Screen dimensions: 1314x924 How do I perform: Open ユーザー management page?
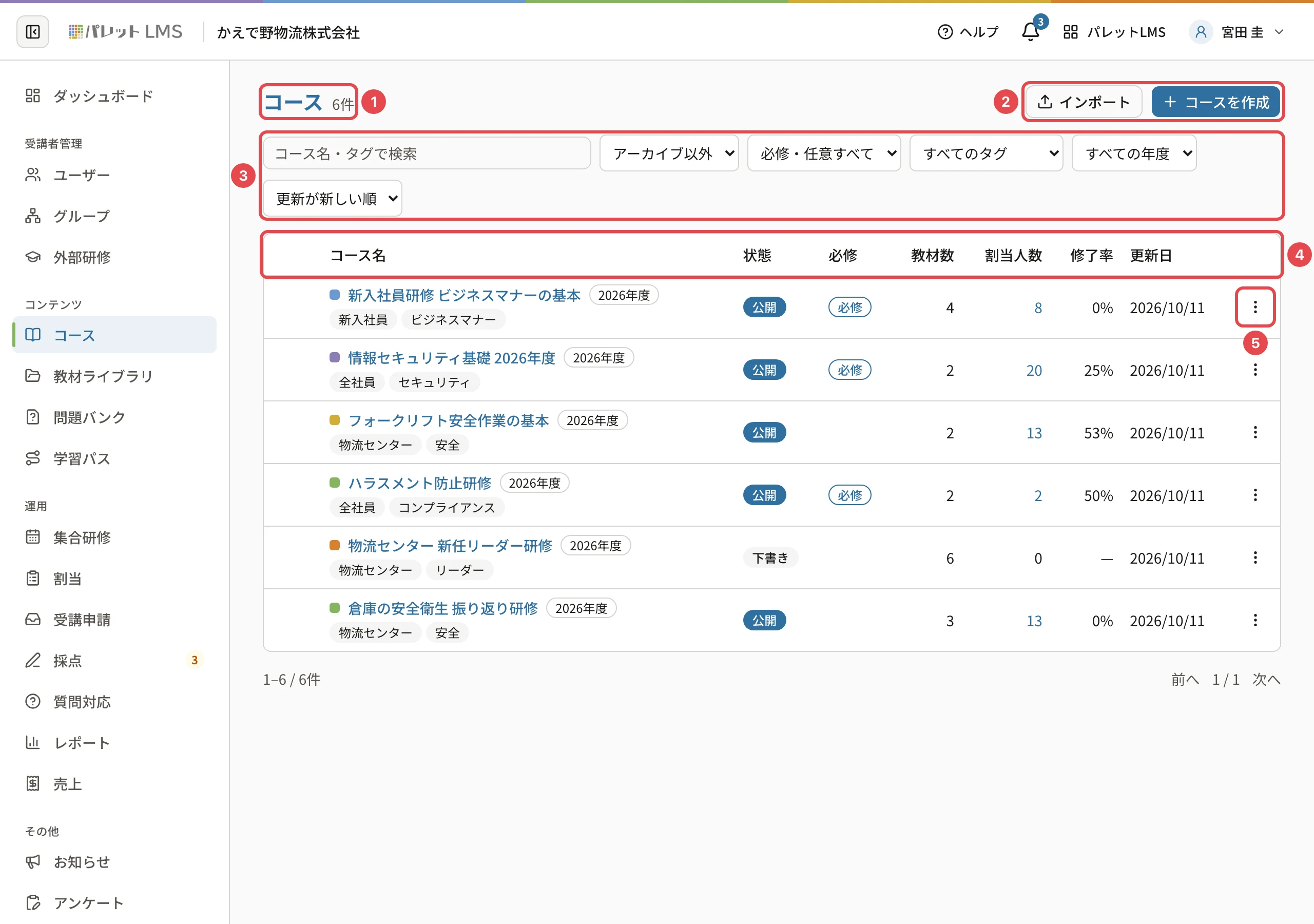pyautogui.click(x=114, y=175)
